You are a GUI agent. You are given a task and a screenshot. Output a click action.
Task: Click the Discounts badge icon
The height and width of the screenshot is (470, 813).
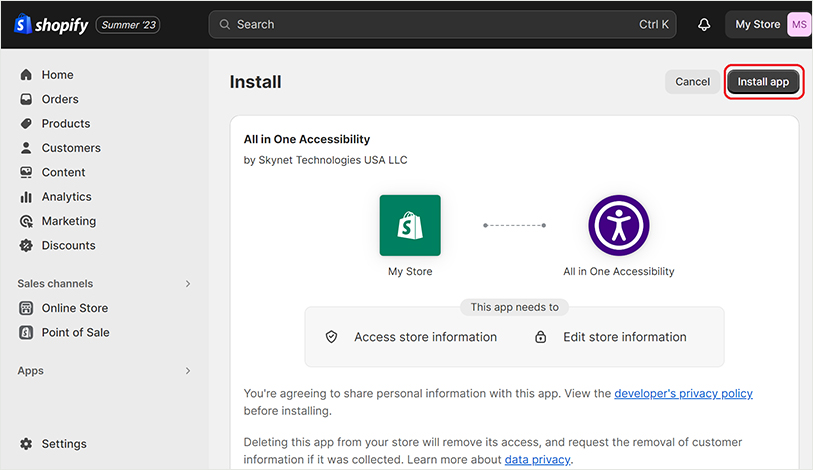tap(26, 245)
